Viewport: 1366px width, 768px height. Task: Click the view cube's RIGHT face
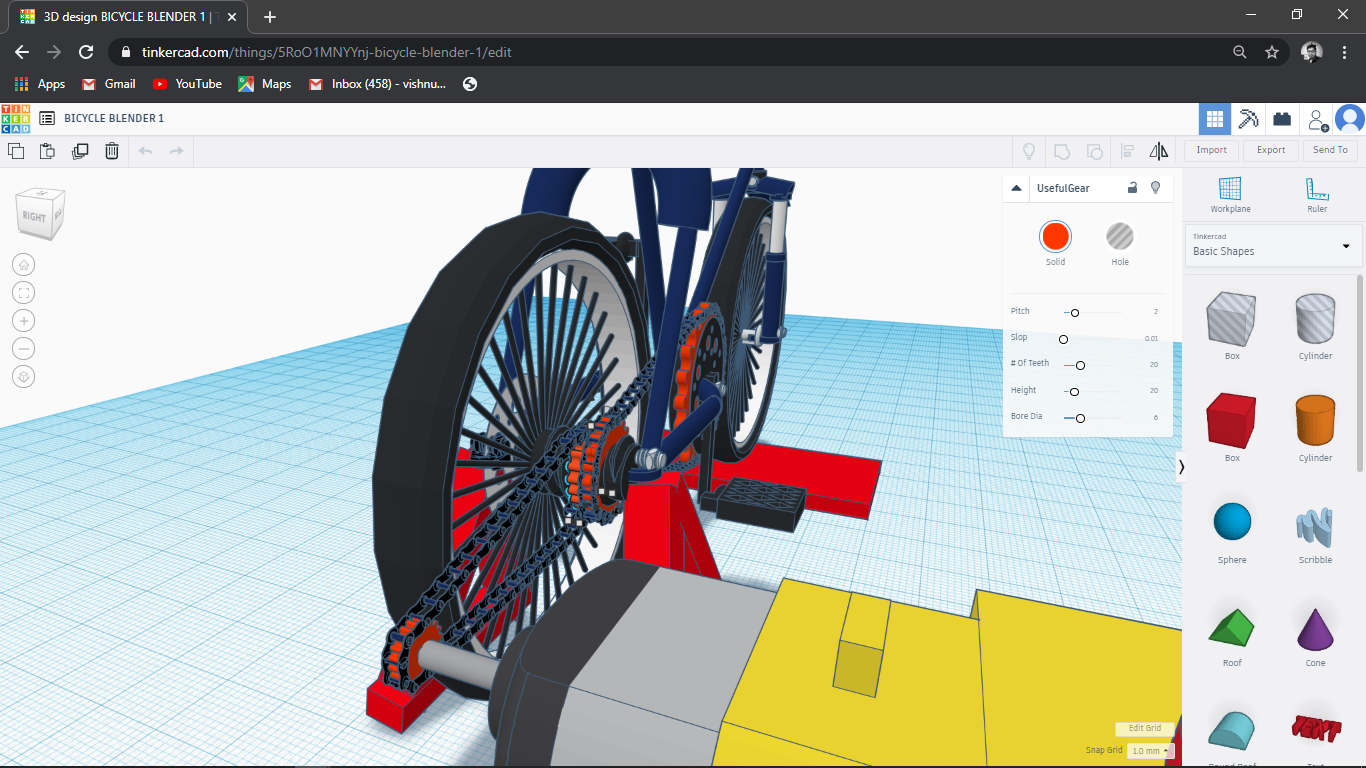pos(35,217)
